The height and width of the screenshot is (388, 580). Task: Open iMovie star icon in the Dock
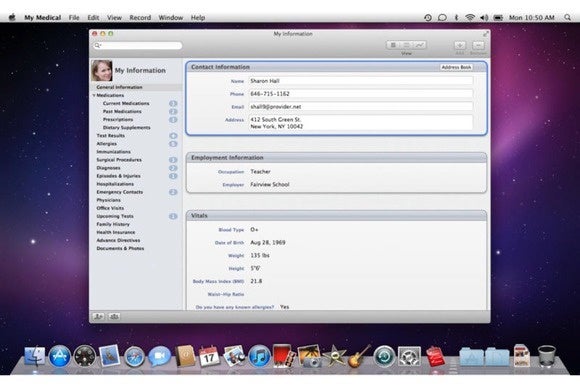coord(334,356)
